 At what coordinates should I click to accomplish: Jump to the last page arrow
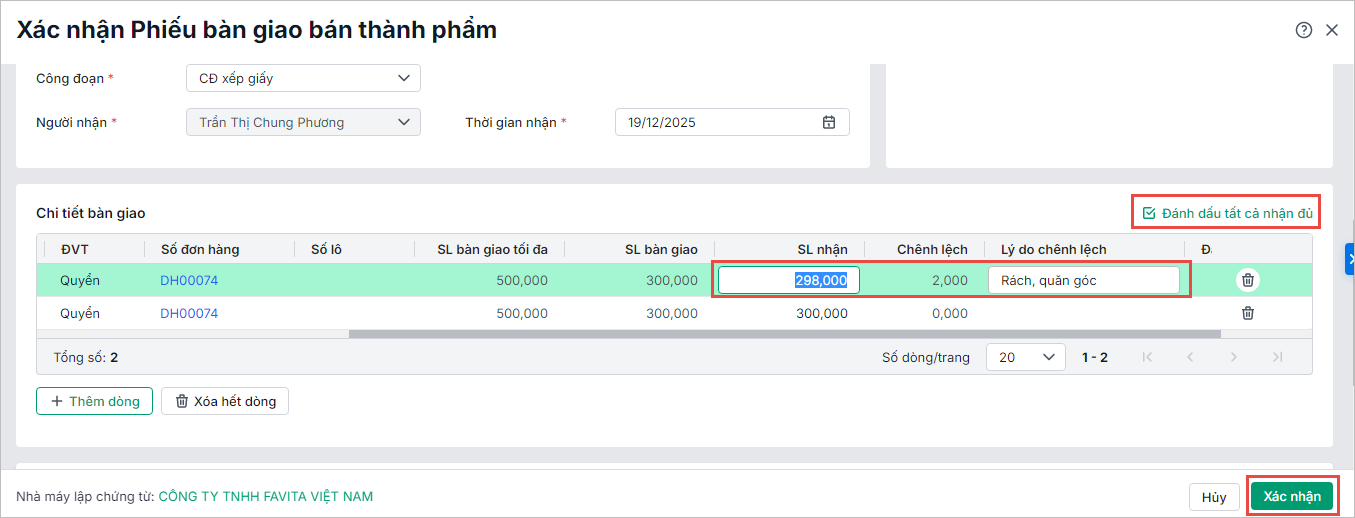tap(1277, 357)
